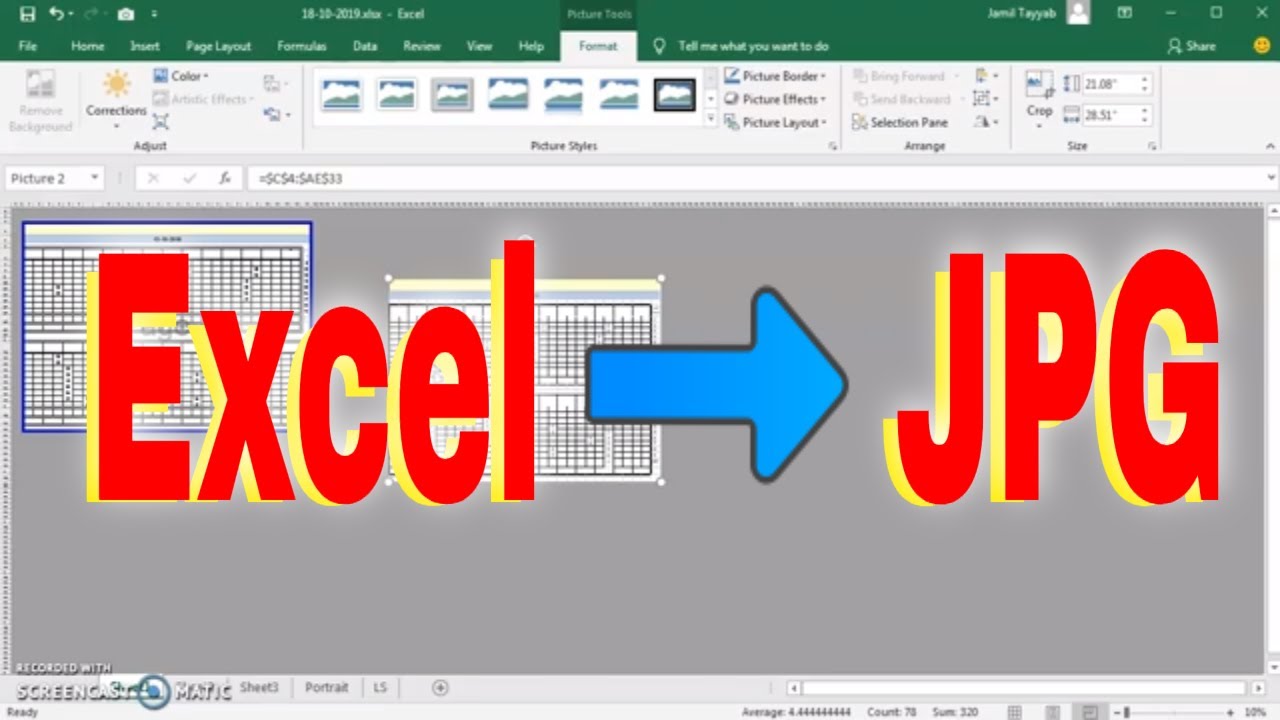Screen dimensions: 1280x720
Task: Click the horizontal scrollbar left arrow
Action: click(794, 688)
